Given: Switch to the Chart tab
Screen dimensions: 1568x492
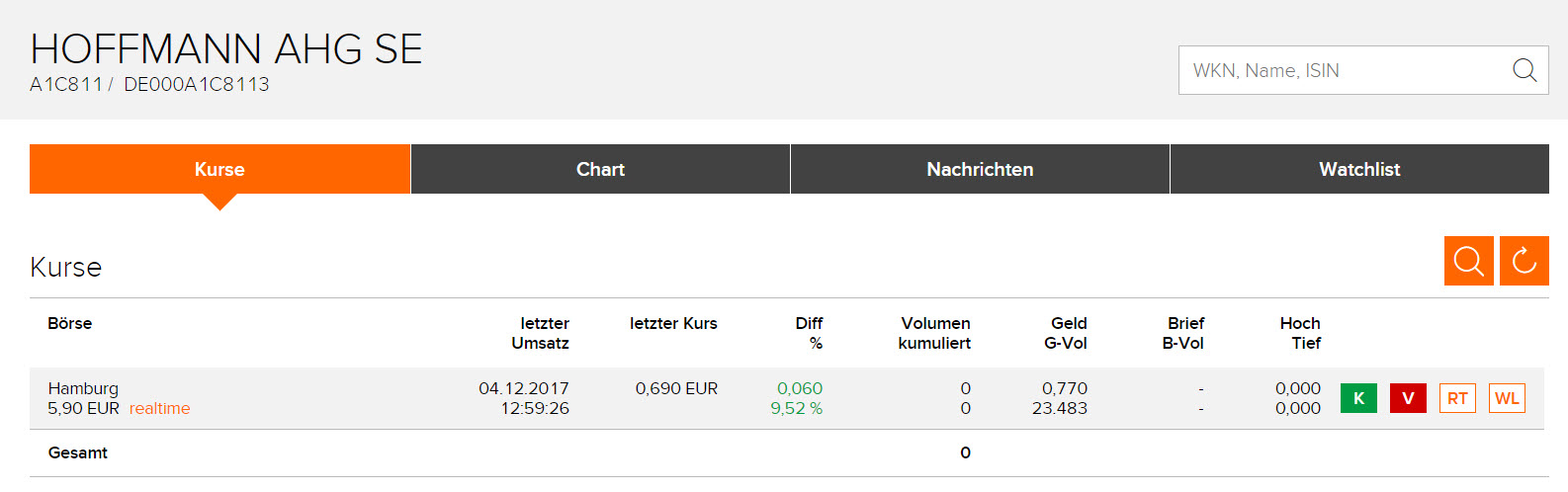Looking at the screenshot, I should [x=600, y=169].
